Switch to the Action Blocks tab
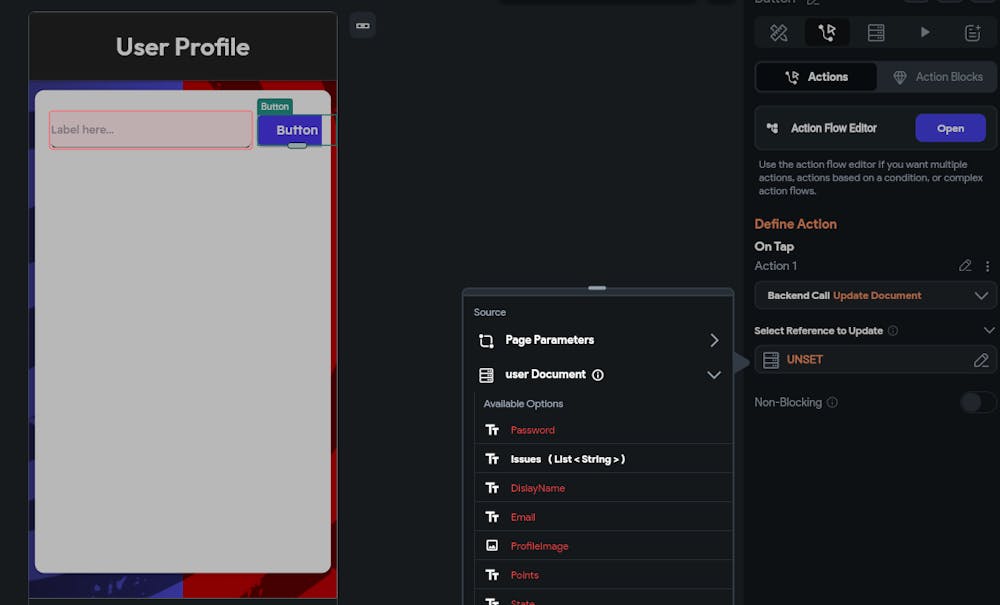 [x=937, y=77]
